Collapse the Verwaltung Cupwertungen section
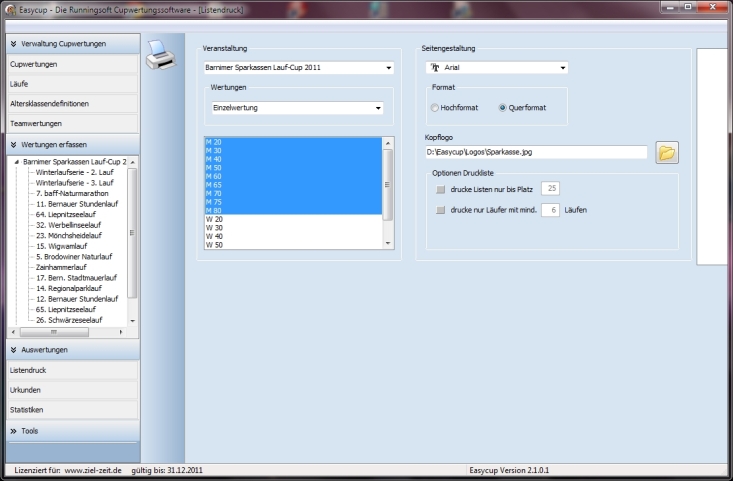 (13, 44)
